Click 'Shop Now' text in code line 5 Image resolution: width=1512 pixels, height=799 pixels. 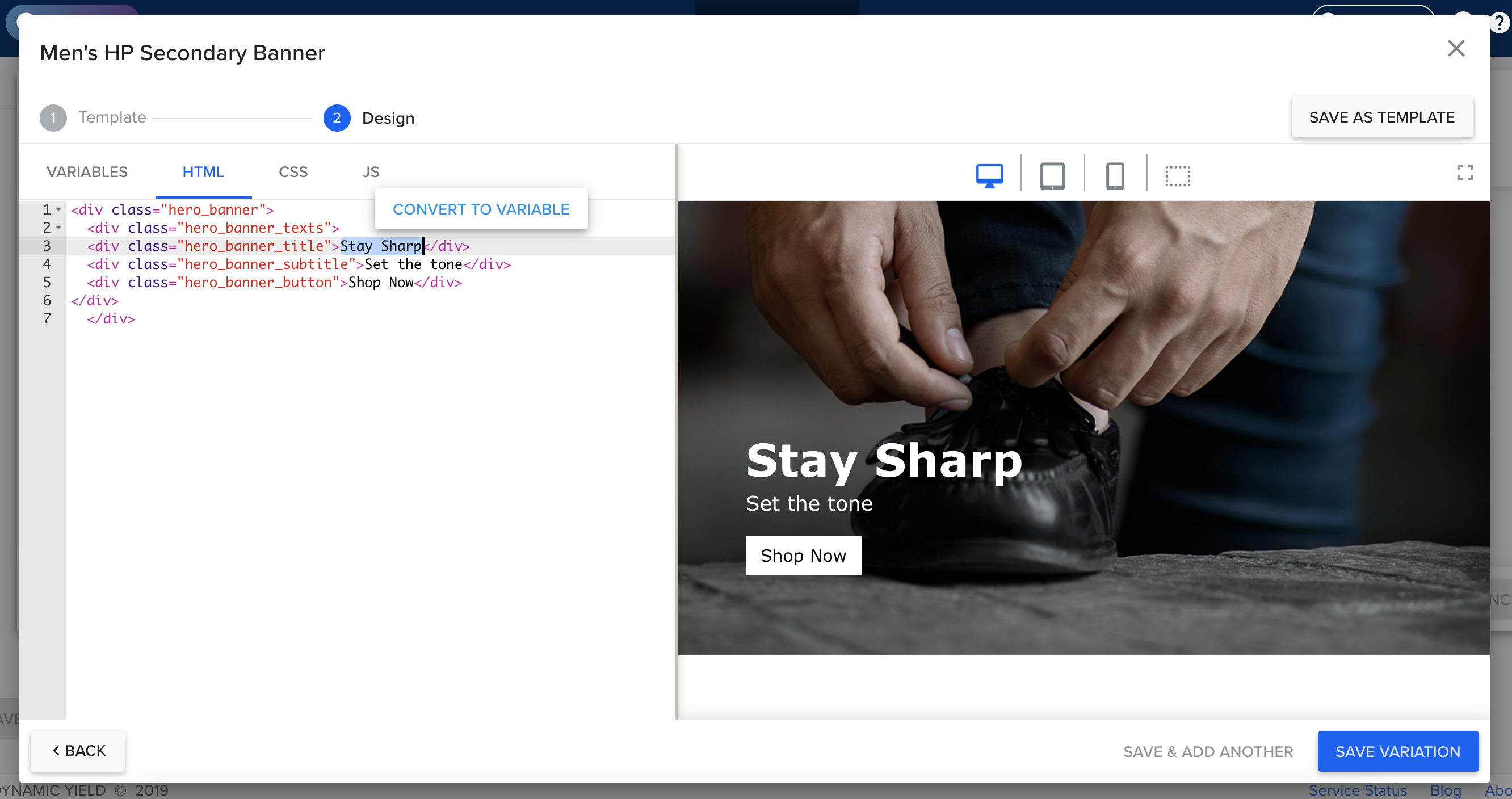pos(380,283)
